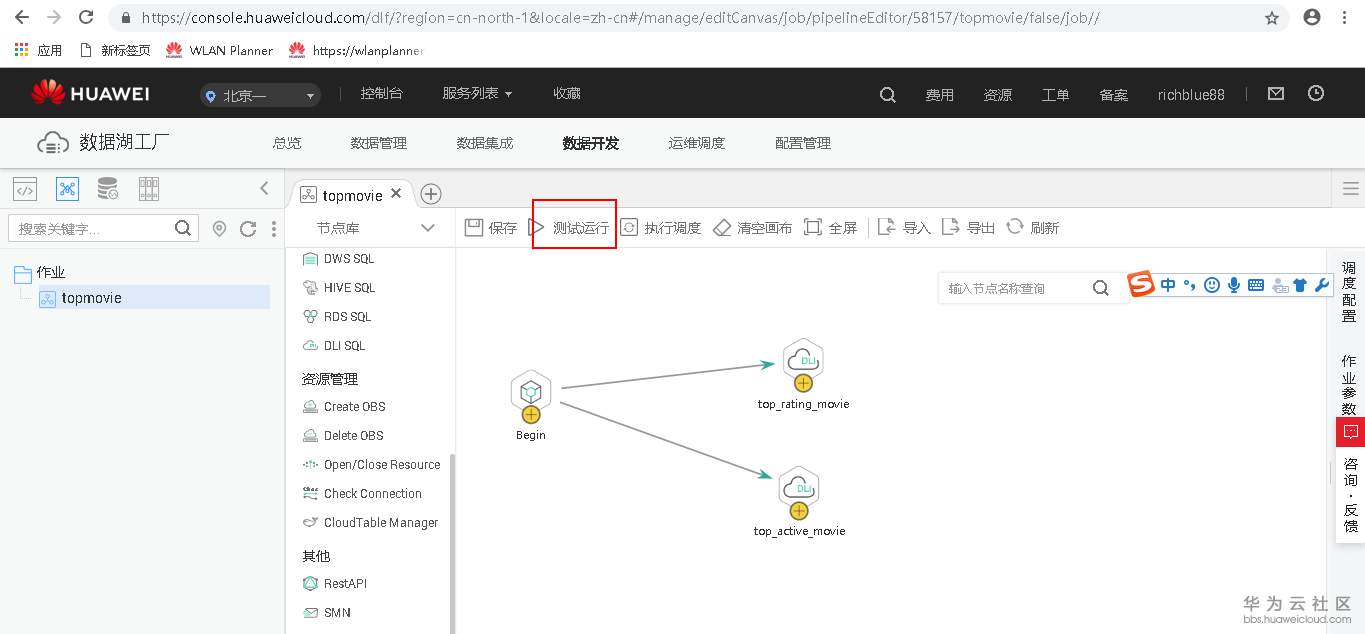
Task: Select the Create OBS node
Action: pyautogui.click(x=344, y=406)
